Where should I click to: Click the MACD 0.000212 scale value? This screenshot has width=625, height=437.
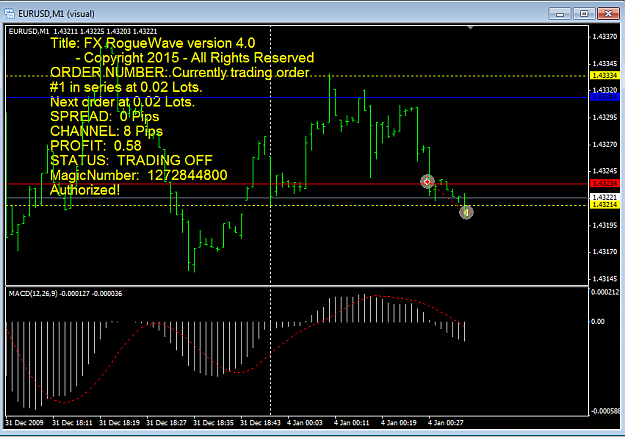point(605,292)
